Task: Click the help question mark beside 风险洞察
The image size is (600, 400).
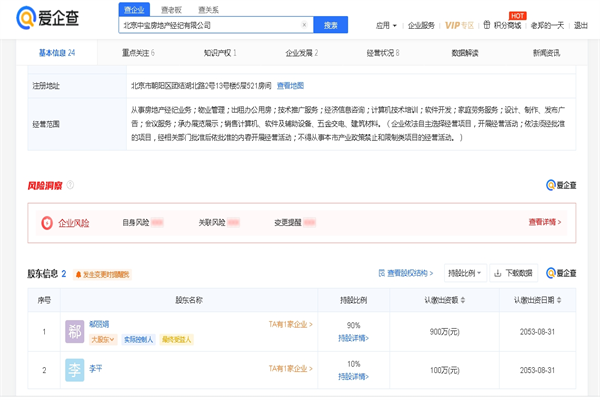Action: (70, 185)
